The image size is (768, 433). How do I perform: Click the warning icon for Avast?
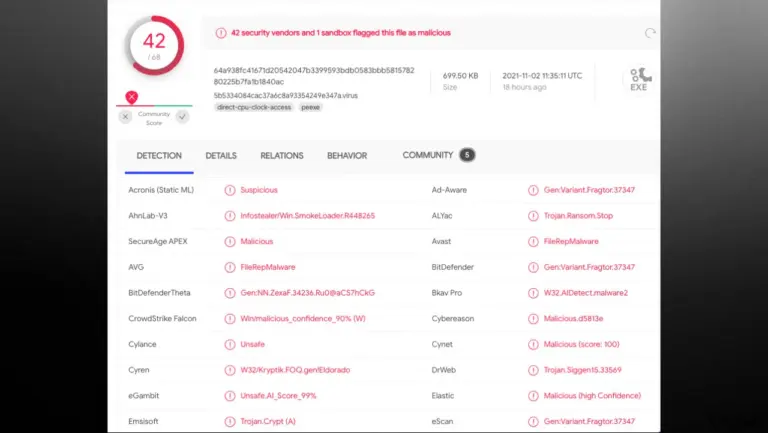click(x=533, y=241)
